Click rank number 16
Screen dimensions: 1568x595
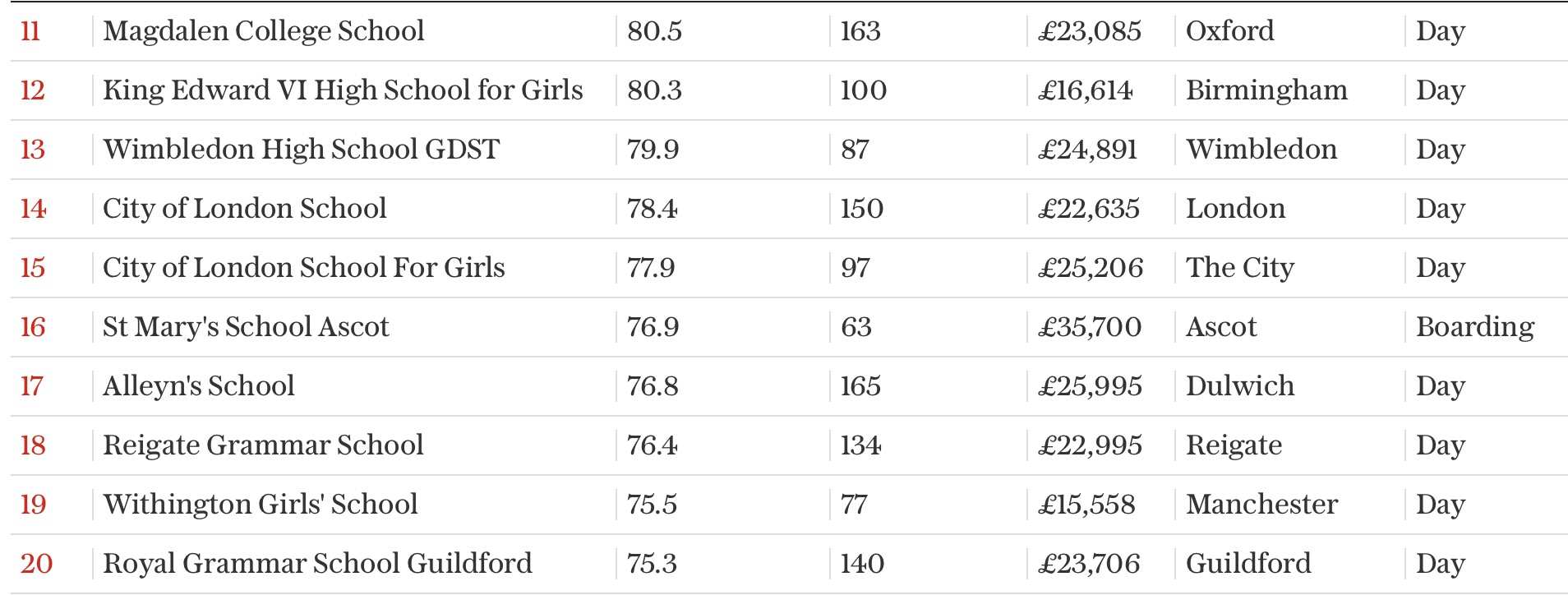[33, 327]
